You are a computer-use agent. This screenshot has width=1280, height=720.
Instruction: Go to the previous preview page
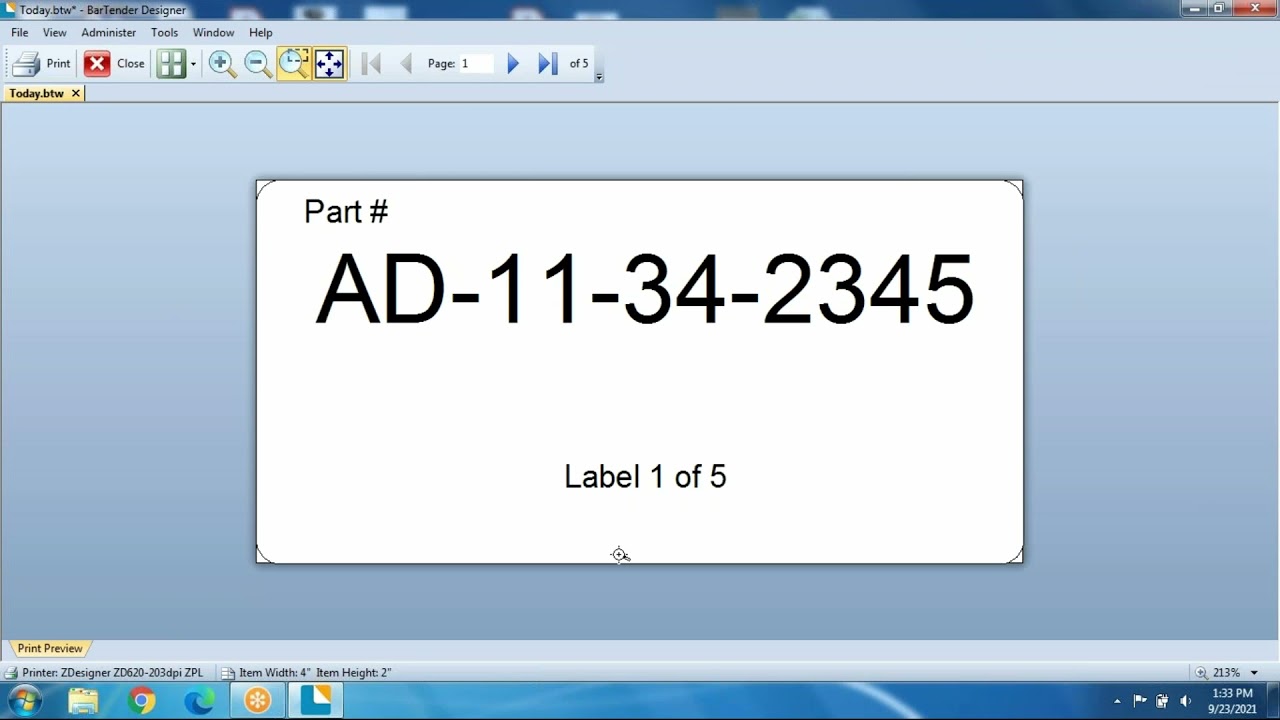click(x=405, y=63)
